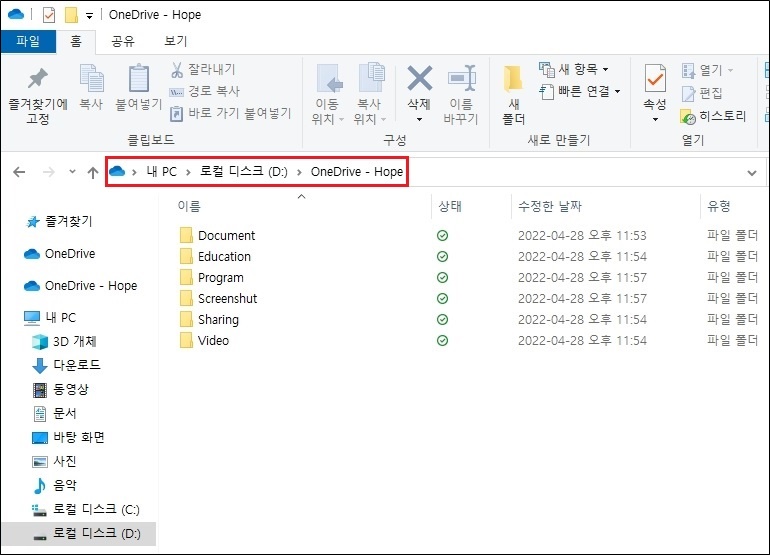This screenshot has height=555, width=770.
Task: Click the Delete (삭제) X icon
Action: (x=419, y=78)
